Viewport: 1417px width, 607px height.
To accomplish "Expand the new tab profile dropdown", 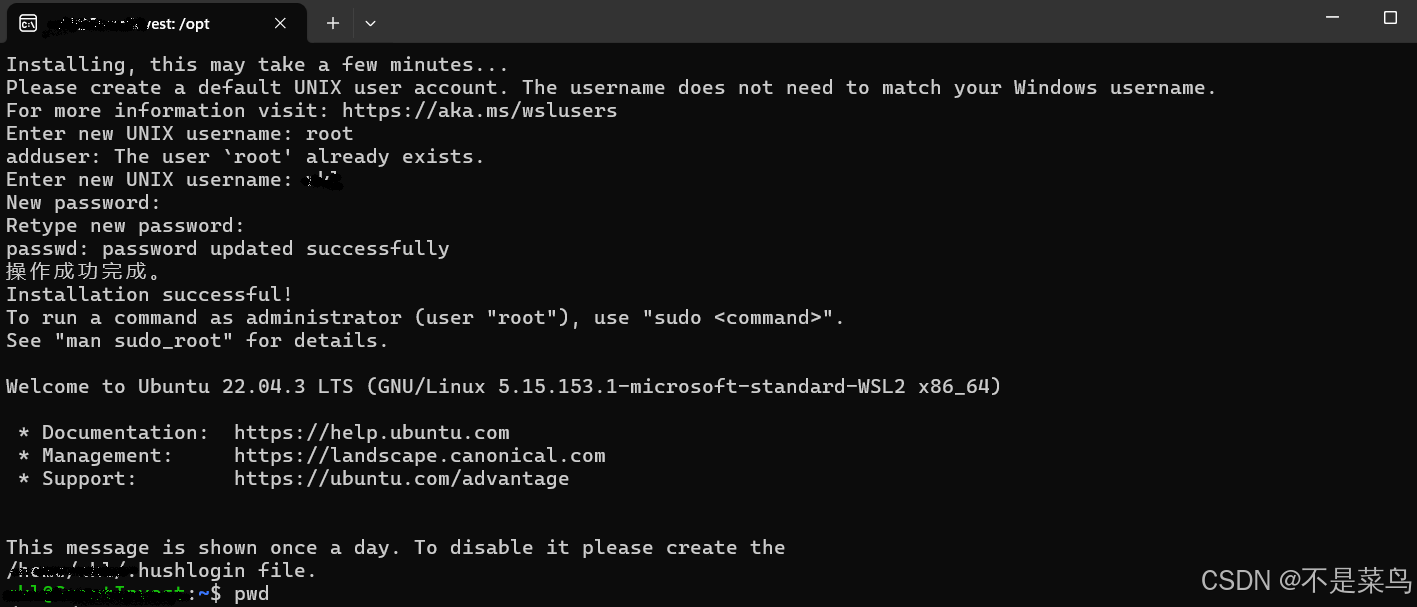I will [370, 23].
